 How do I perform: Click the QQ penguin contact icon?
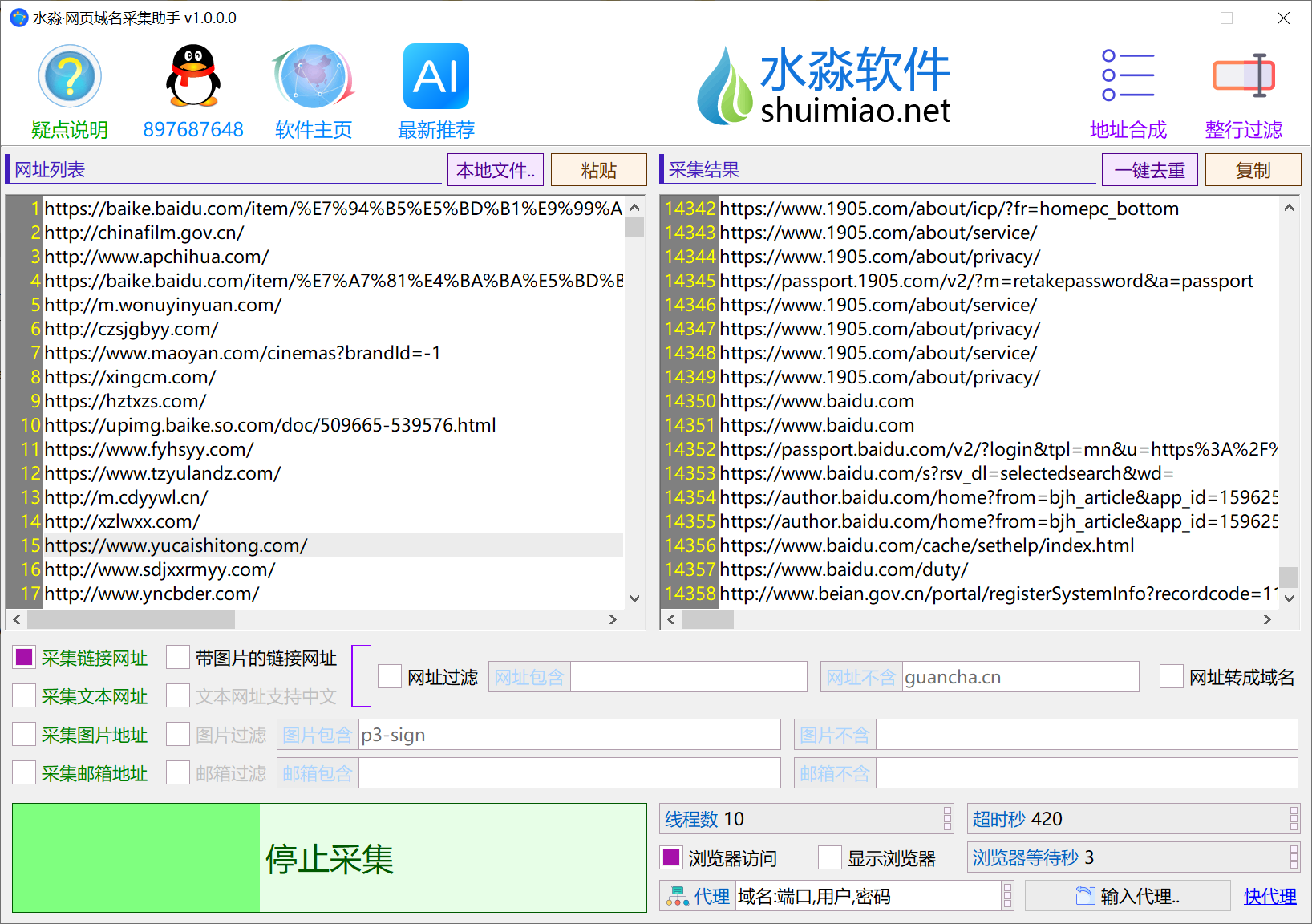tap(193, 76)
